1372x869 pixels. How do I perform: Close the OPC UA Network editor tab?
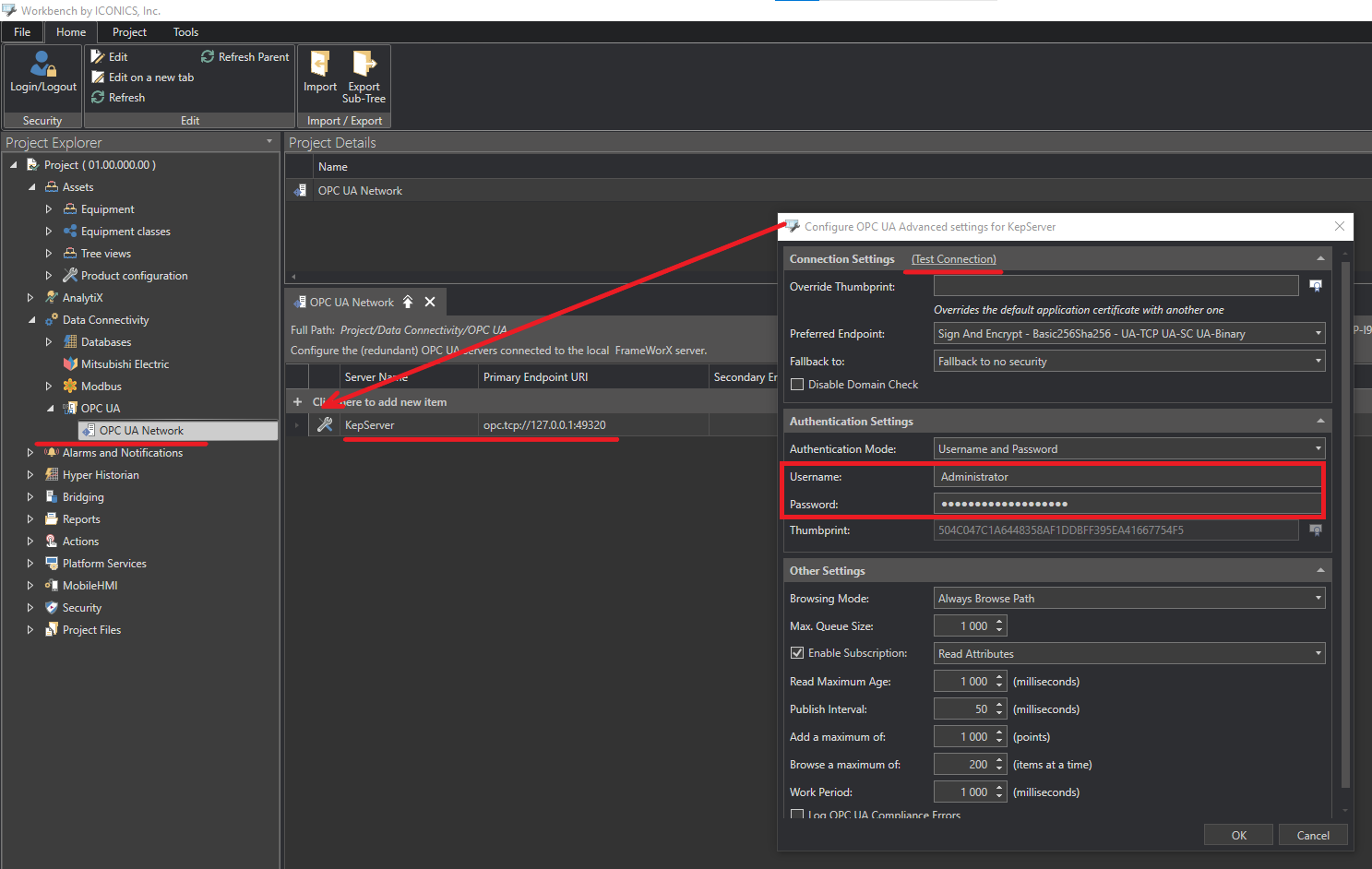pyautogui.click(x=430, y=303)
